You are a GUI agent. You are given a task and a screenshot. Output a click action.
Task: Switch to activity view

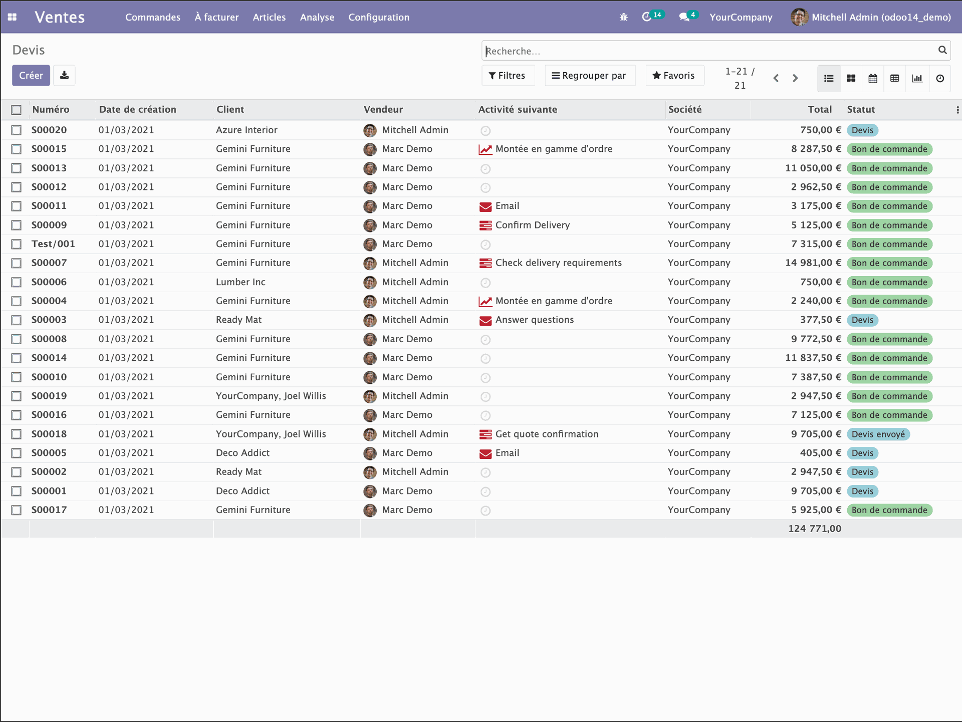coord(940,78)
